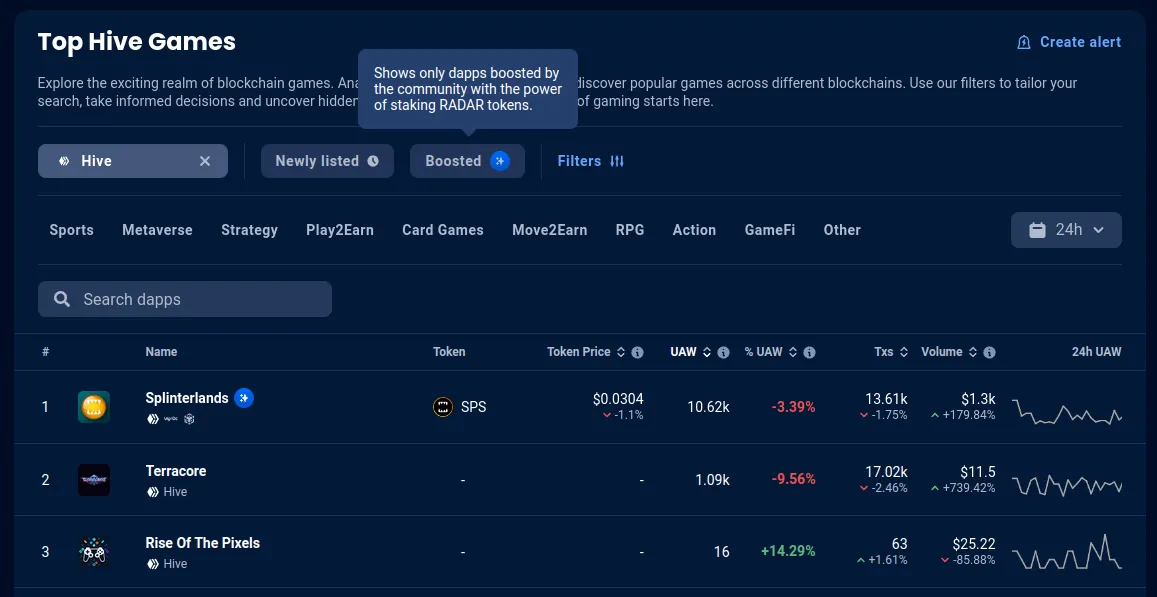The width and height of the screenshot is (1157, 597).
Task: Select the GameFi category
Action: (770, 230)
